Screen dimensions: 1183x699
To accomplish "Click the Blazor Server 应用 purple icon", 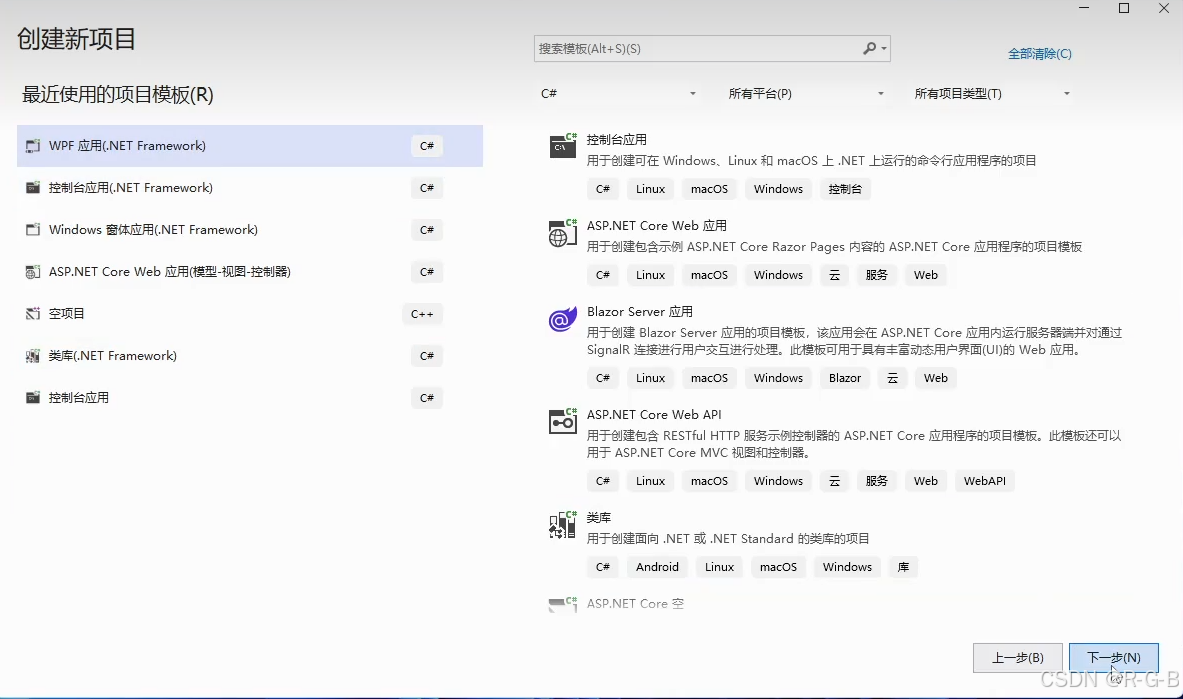I will (563, 320).
